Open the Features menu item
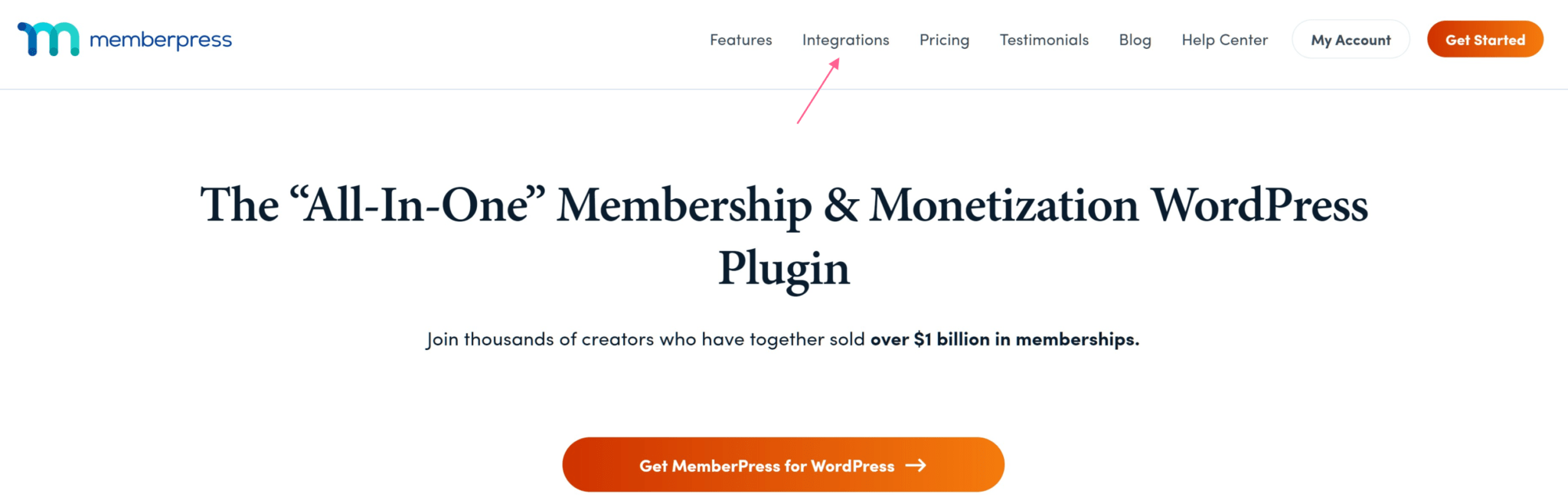The image size is (1568, 497). [740, 40]
